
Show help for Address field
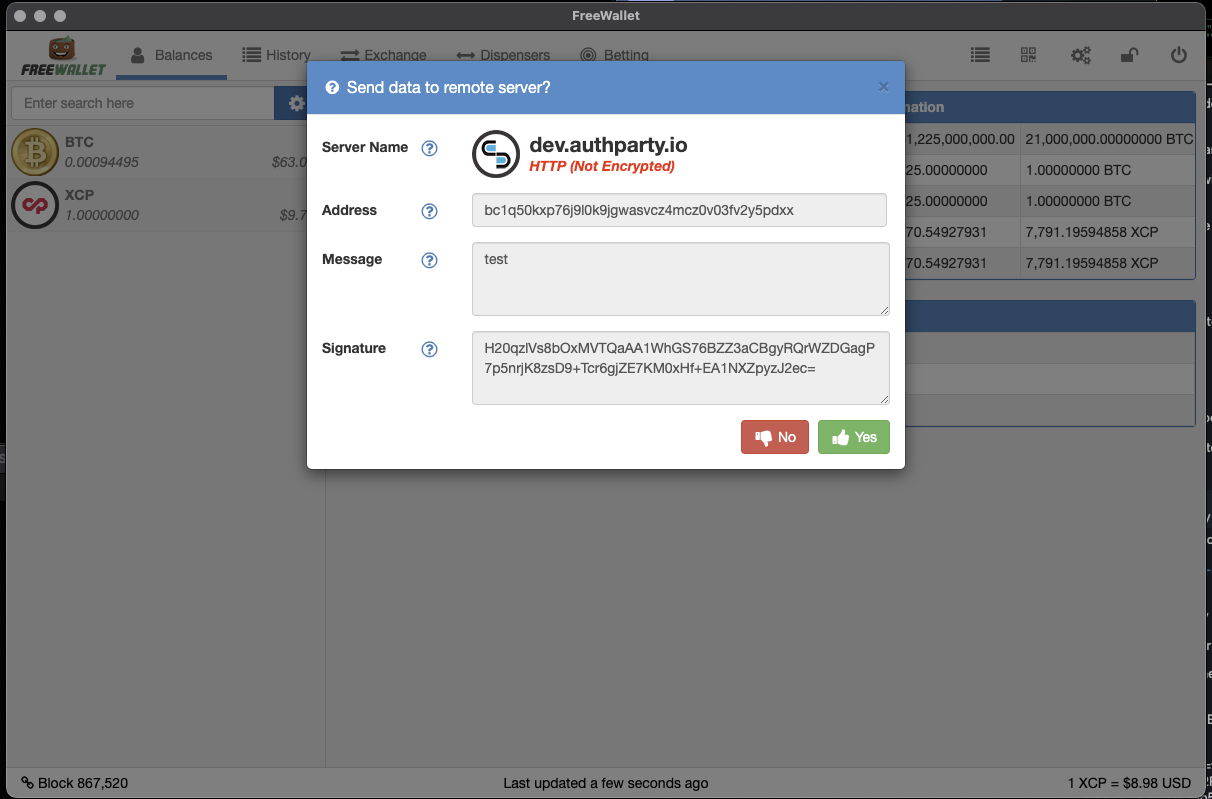pyautogui.click(x=429, y=211)
